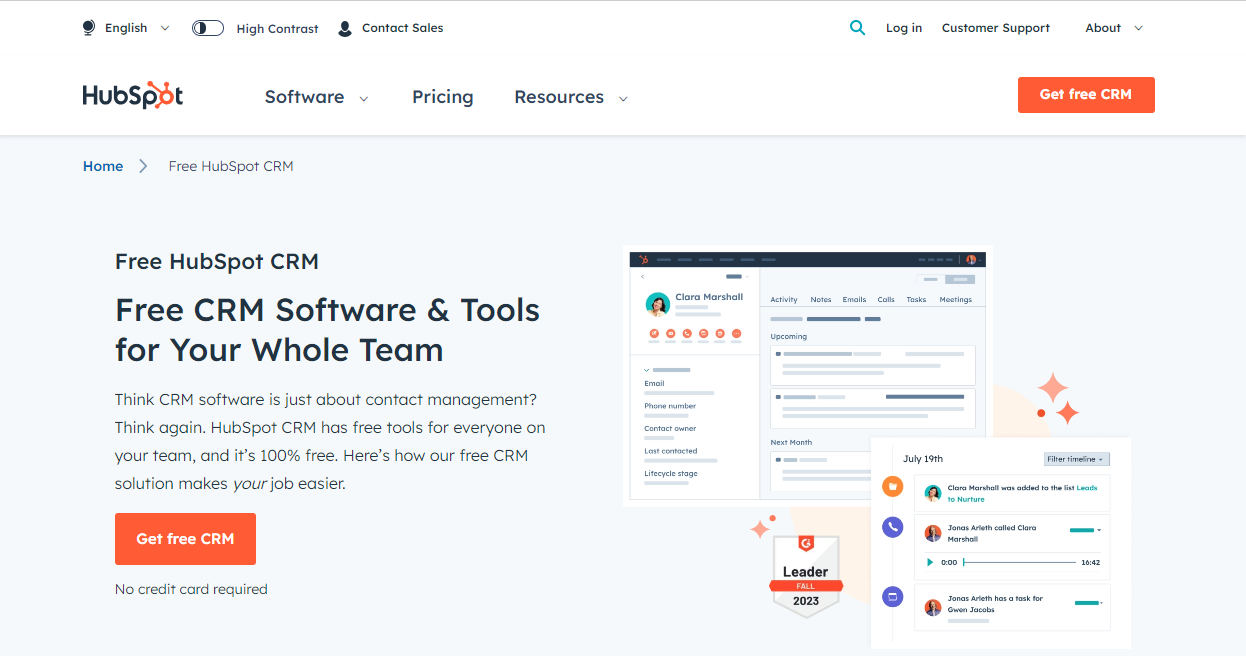Click the orange search magnifier icon

858,27
